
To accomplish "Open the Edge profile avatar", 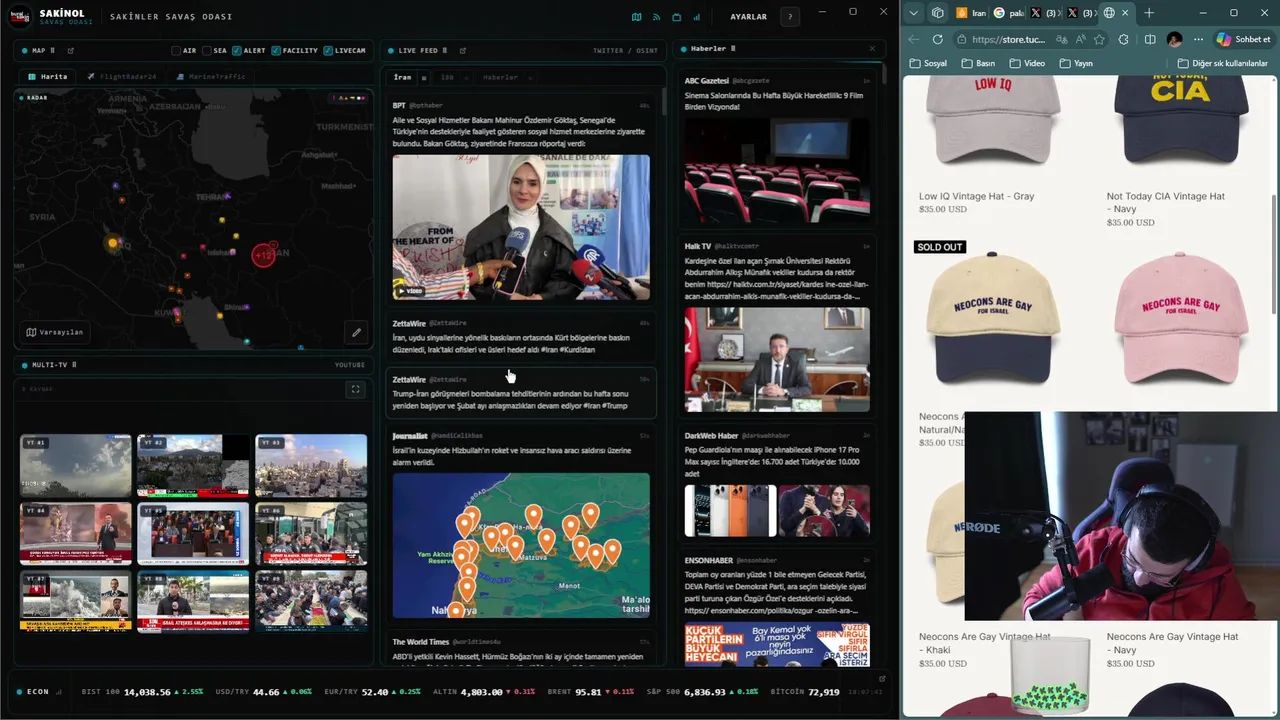I will (x=1174, y=39).
